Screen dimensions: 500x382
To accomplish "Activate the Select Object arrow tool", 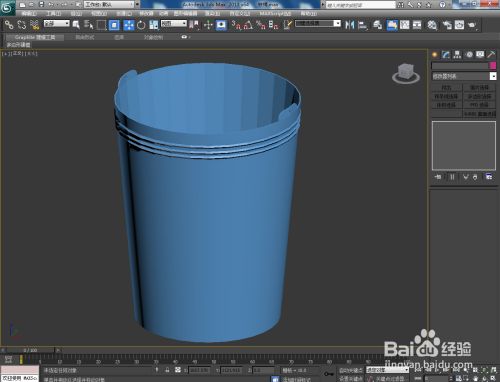I will [76, 25].
